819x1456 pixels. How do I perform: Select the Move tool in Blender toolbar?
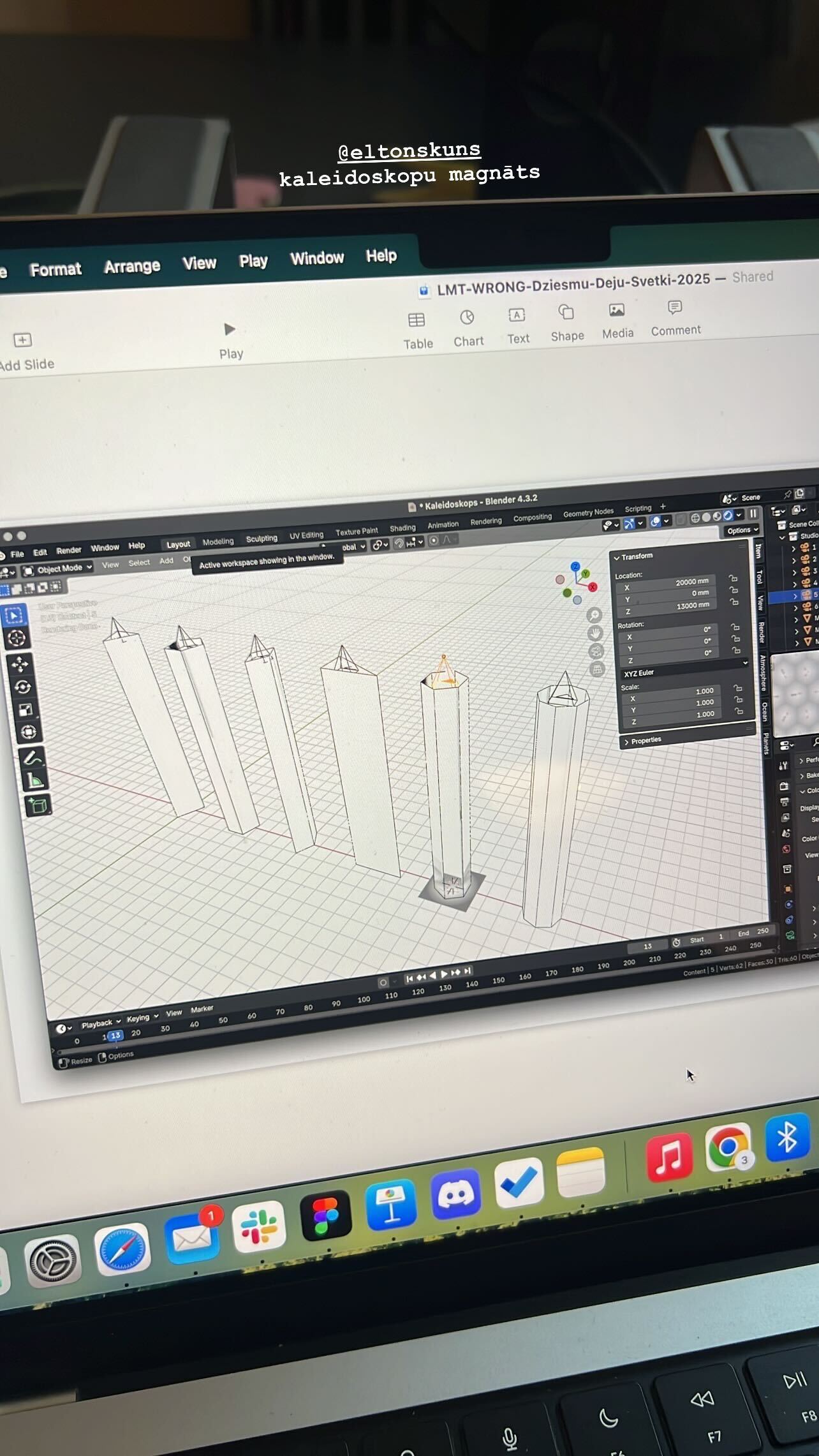coord(20,664)
